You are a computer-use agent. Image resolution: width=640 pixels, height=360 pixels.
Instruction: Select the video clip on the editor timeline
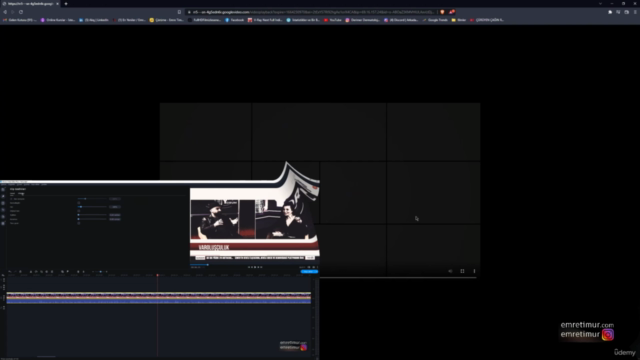click(x=158, y=298)
